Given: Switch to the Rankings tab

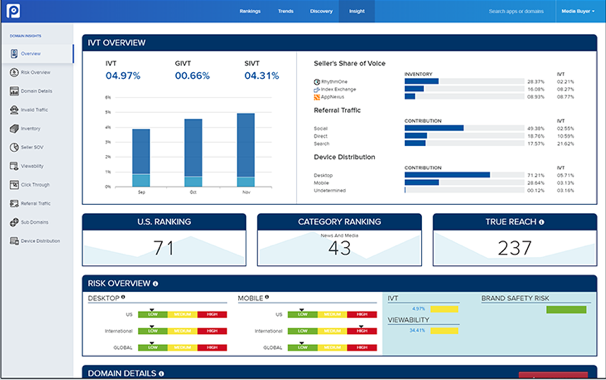Looking at the screenshot, I should pyautogui.click(x=250, y=11).
